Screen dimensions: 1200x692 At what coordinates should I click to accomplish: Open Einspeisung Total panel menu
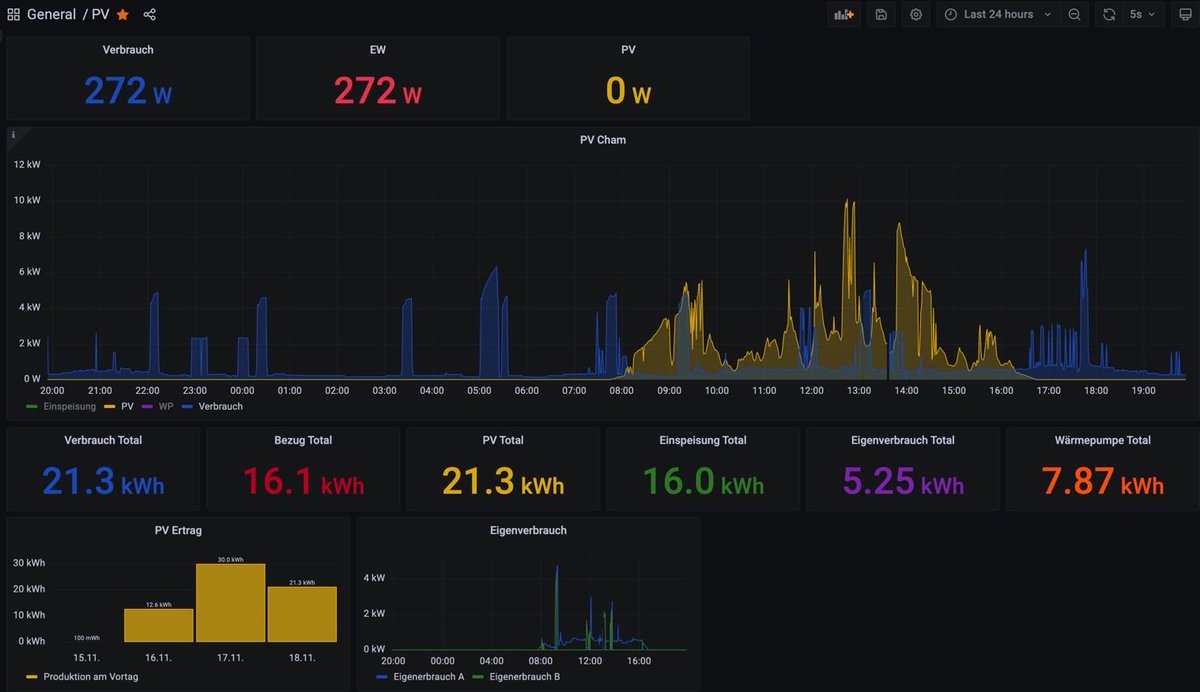703,440
